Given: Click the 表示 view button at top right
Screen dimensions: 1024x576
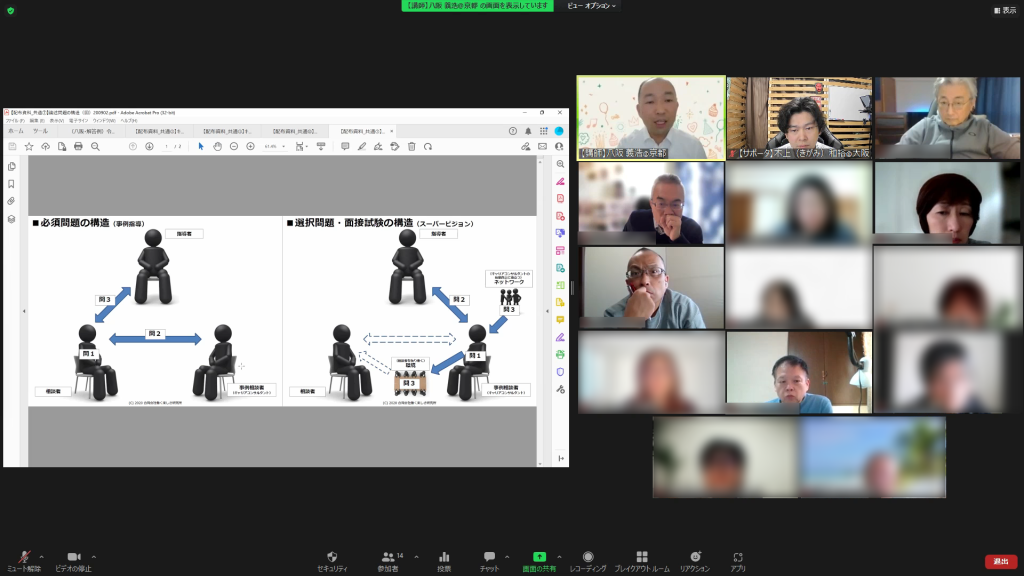Looking at the screenshot, I should 1004,10.
